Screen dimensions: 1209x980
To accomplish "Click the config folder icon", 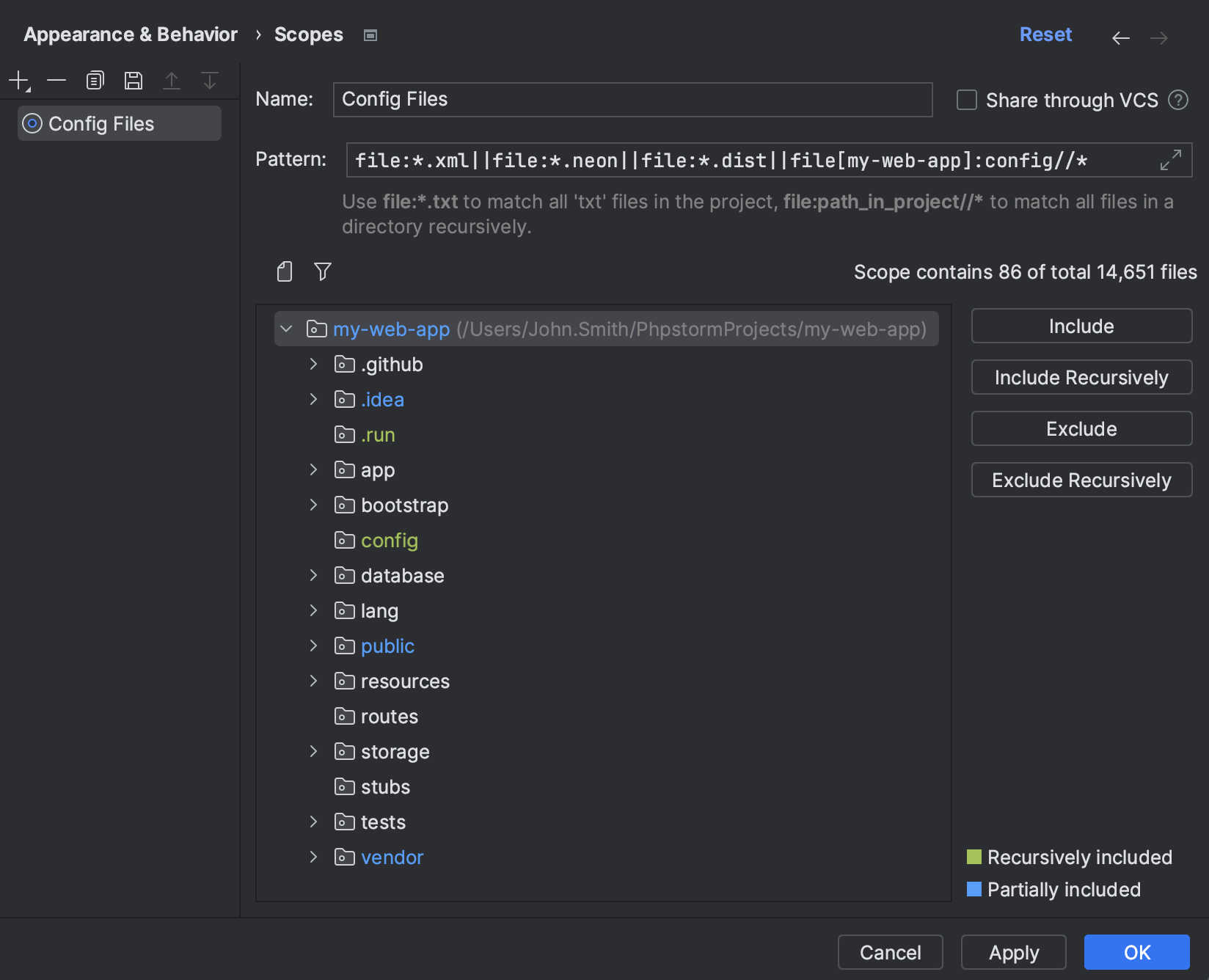I will coord(345,540).
